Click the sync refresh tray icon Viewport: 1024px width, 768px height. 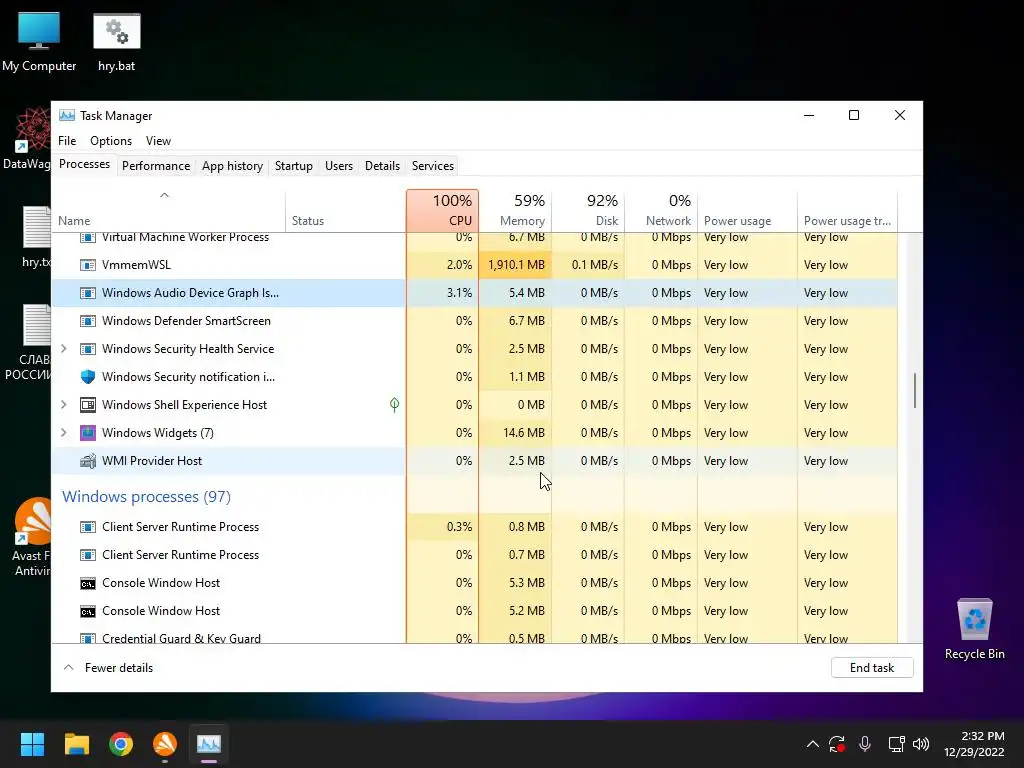pos(837,744)
